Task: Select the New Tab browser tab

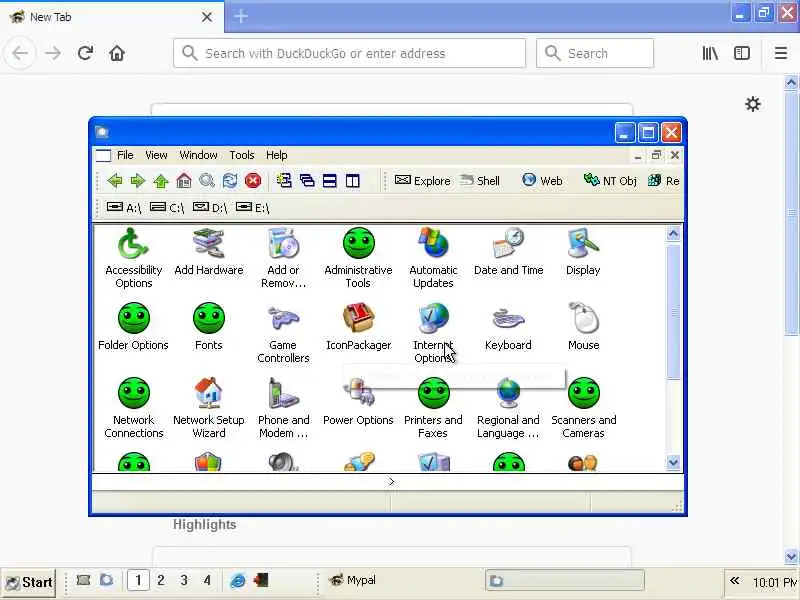Action: [x=112, y=17]
